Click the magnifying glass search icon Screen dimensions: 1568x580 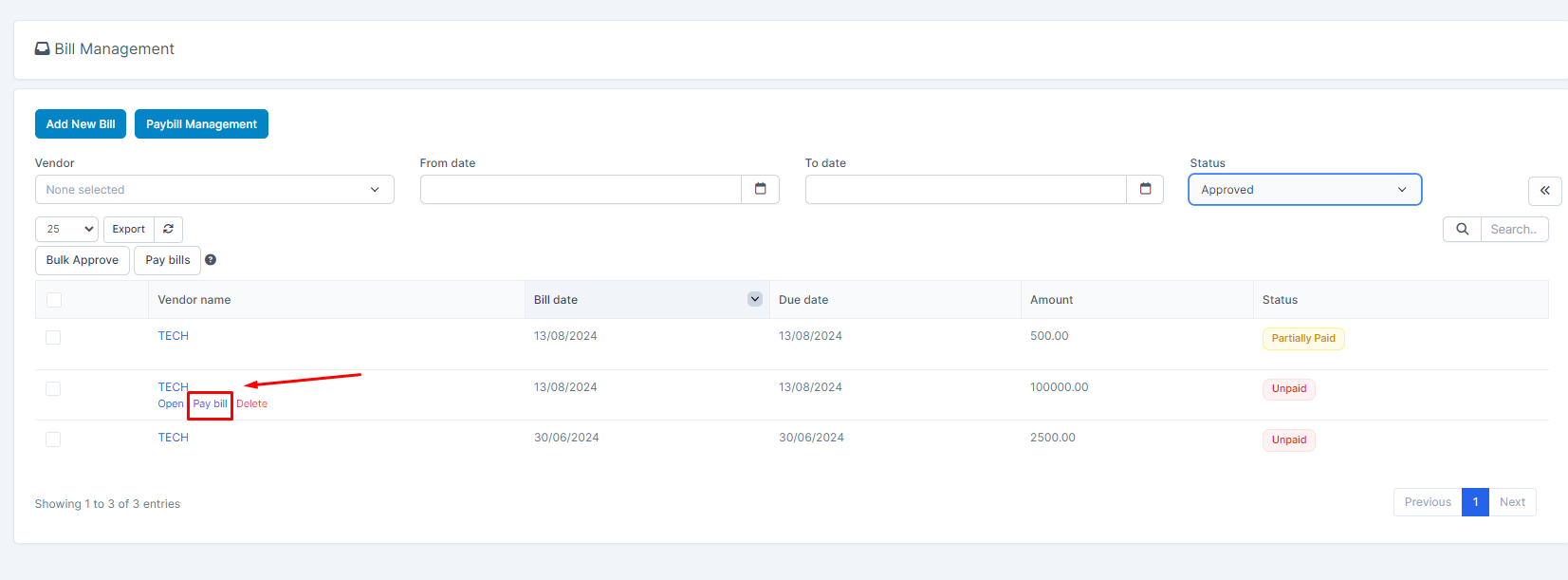click(x=1462, y=229)
